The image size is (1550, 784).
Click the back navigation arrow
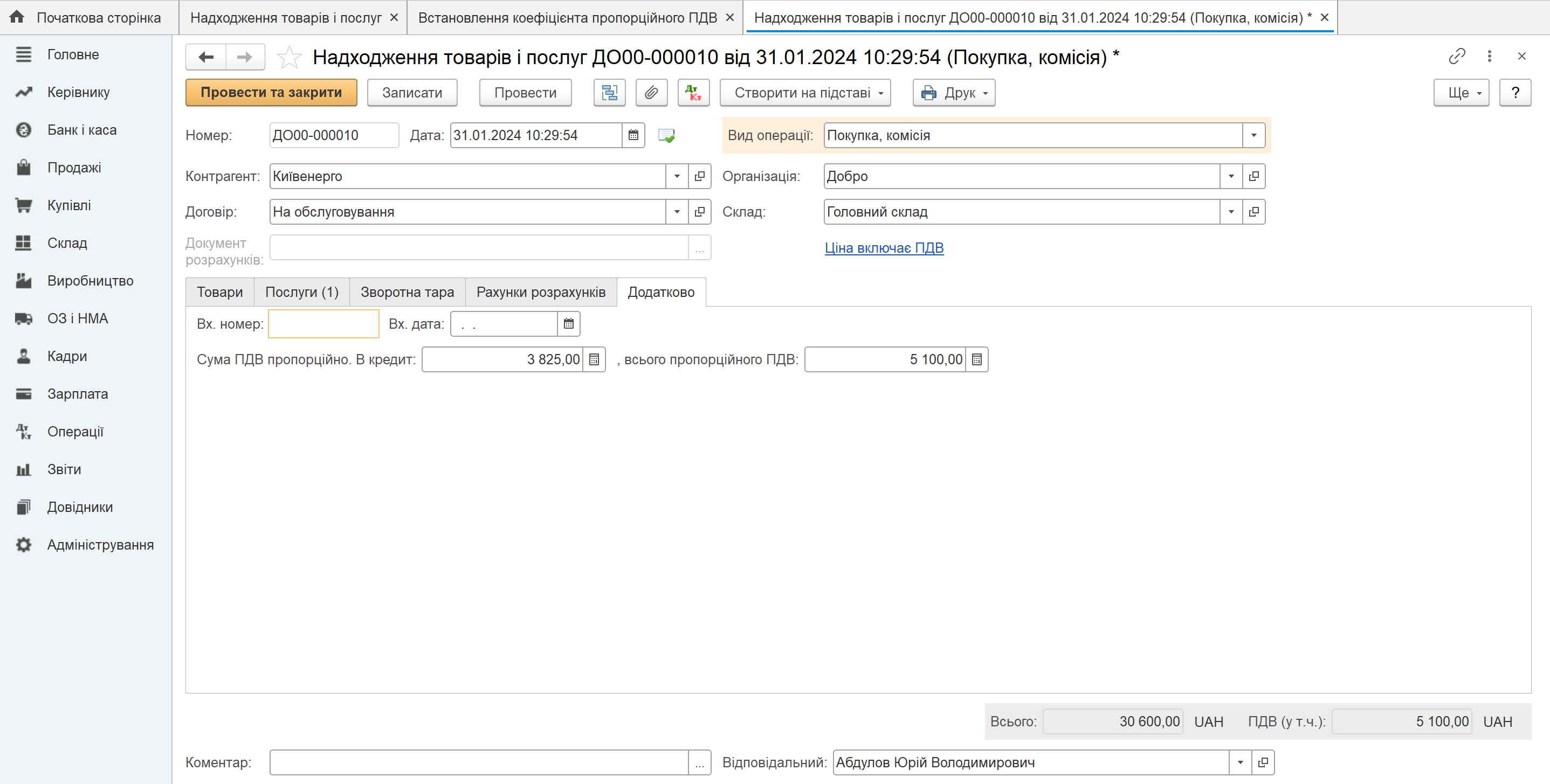(206, 57)
